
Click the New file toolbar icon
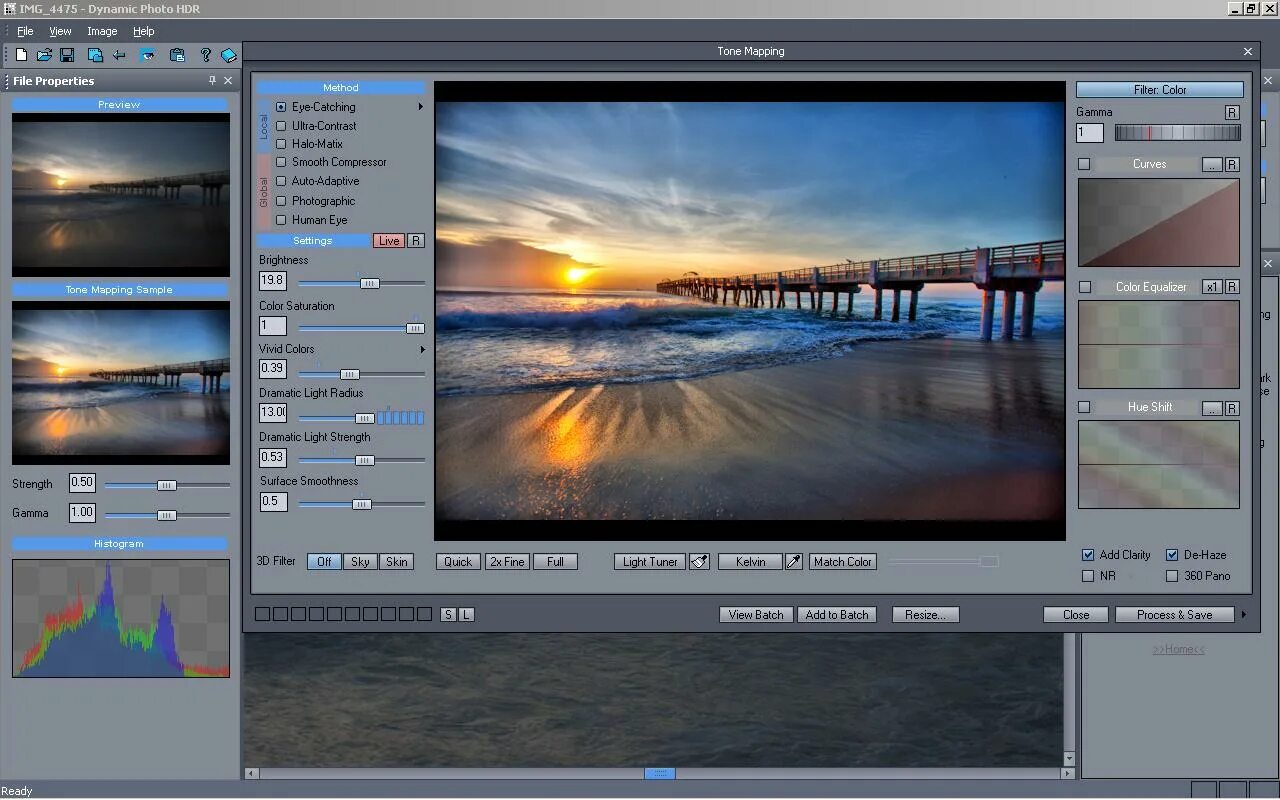21,55
